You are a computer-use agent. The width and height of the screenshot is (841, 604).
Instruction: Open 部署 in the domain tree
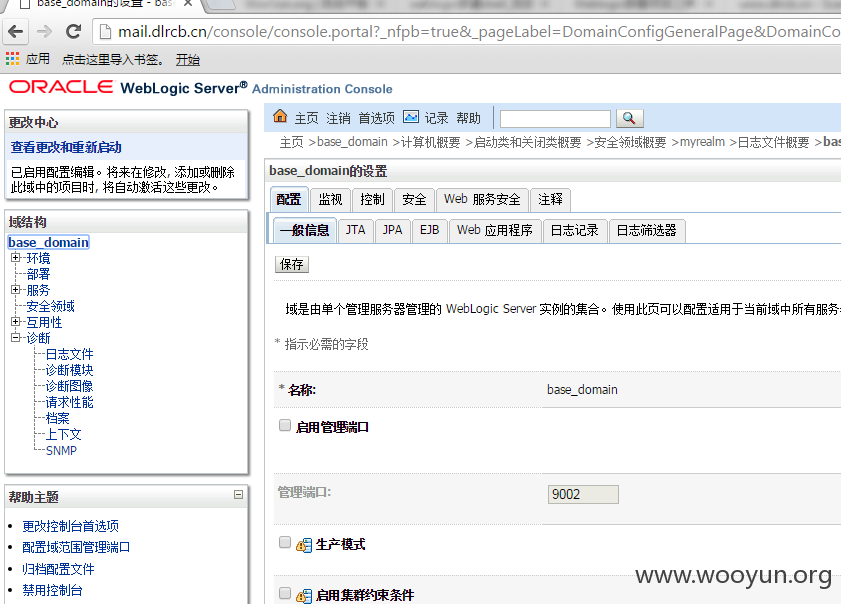pos(38,274)
